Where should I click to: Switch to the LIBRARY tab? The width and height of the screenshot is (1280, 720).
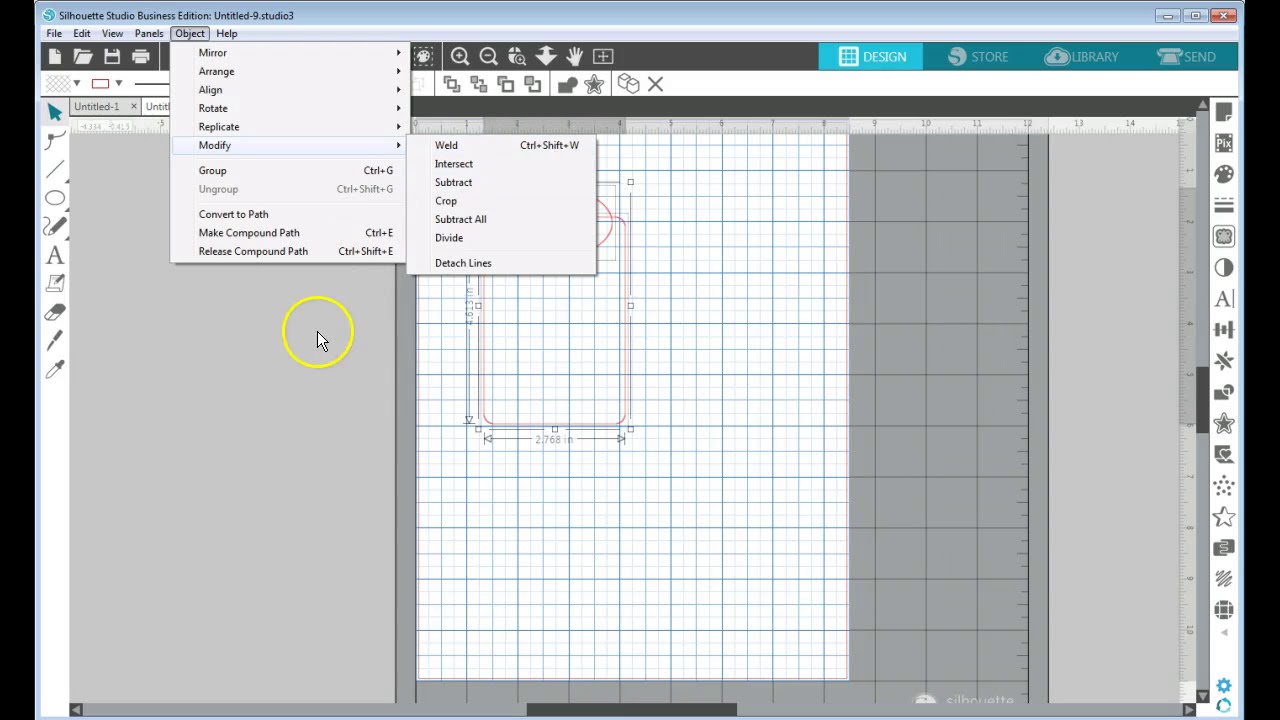(x=1082, y=57)
